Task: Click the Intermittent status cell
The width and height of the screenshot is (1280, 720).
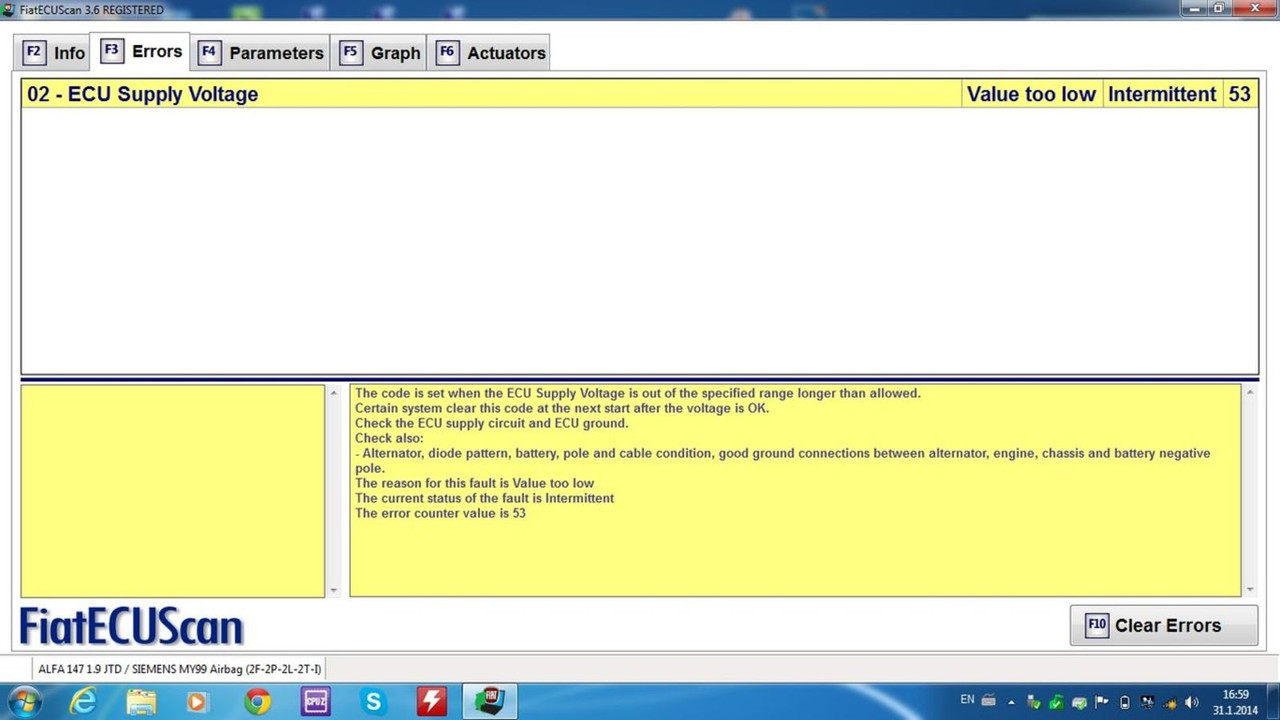Action: point(1162,94)
